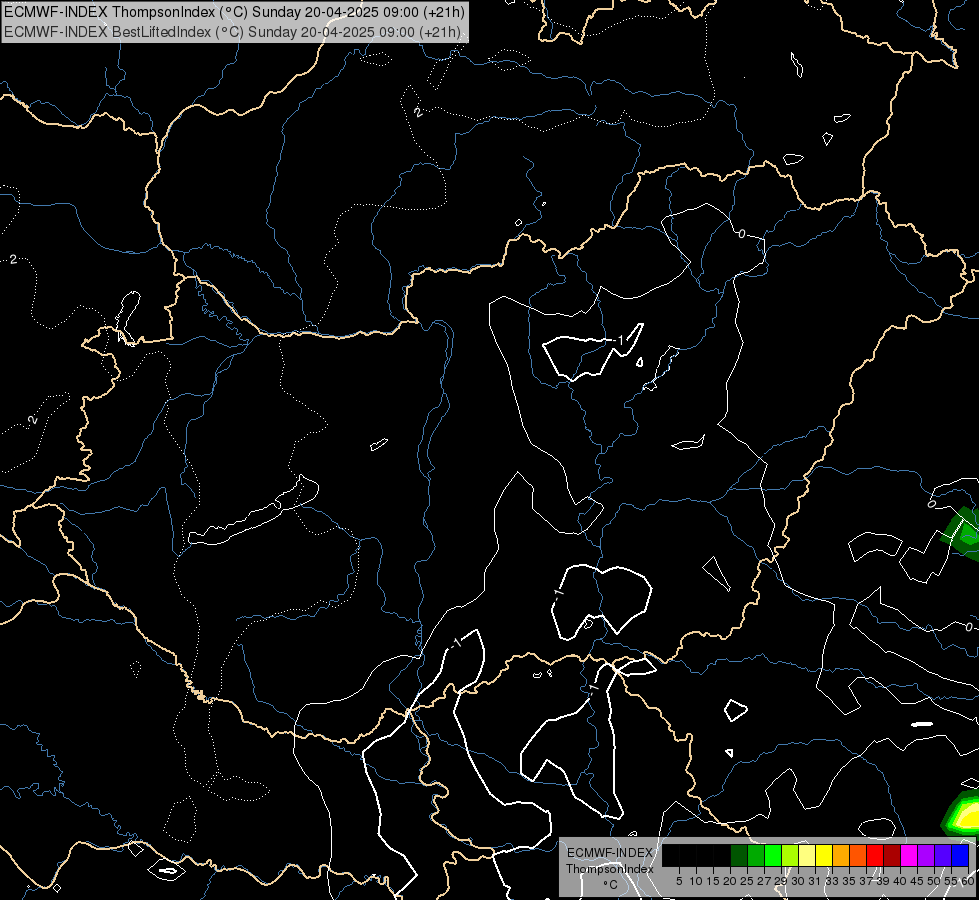Click the legend tick label '35'
This screenshot has height=900, width=979.
point(849,881)
